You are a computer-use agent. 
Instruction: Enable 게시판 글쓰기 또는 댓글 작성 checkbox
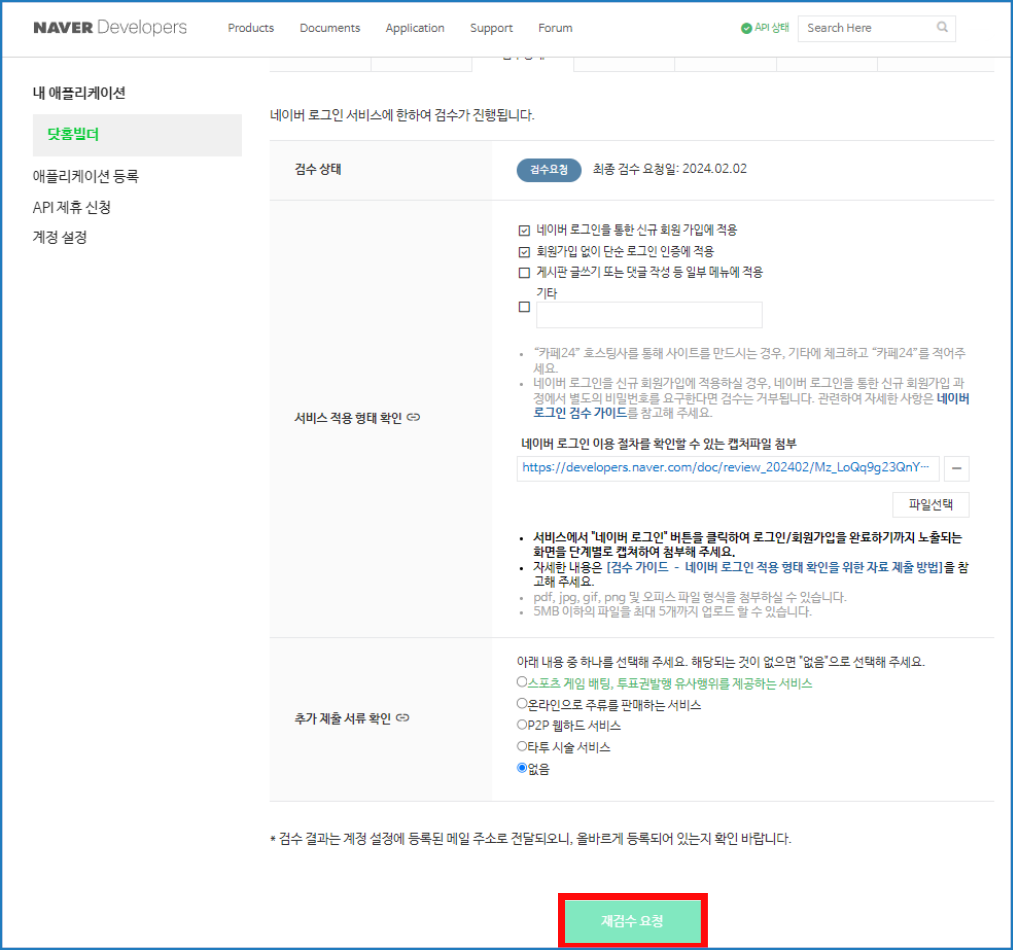coord(524,273)
